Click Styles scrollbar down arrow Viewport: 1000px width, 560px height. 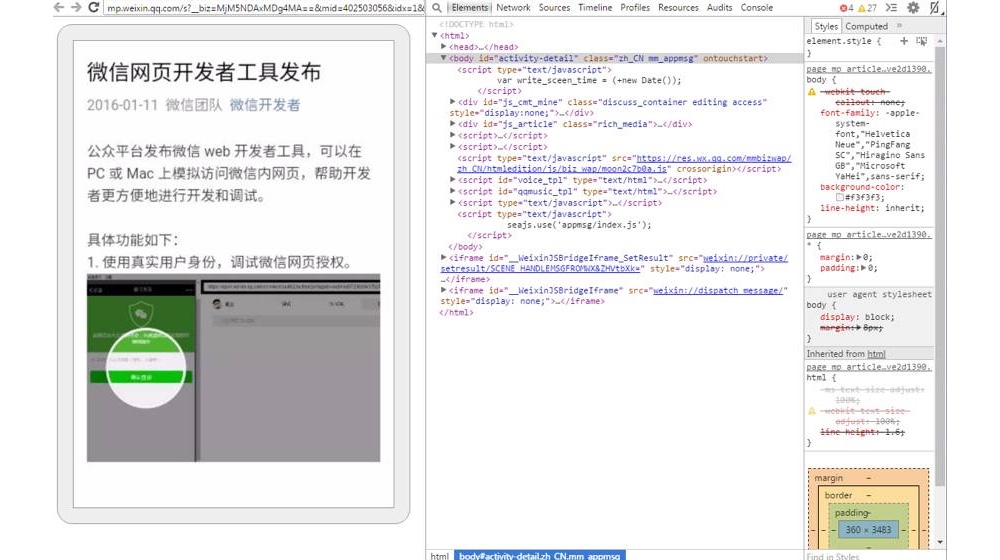tap(940, 543)
